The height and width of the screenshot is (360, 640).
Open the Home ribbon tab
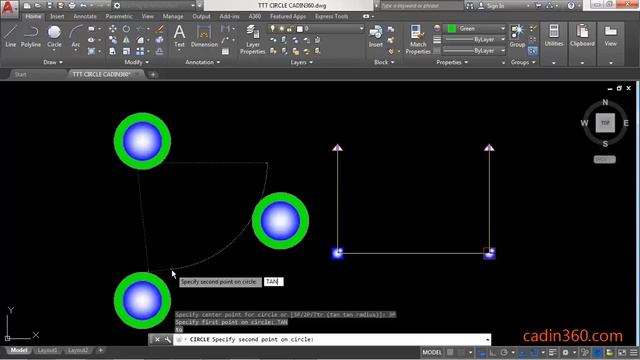click(33, 16)
